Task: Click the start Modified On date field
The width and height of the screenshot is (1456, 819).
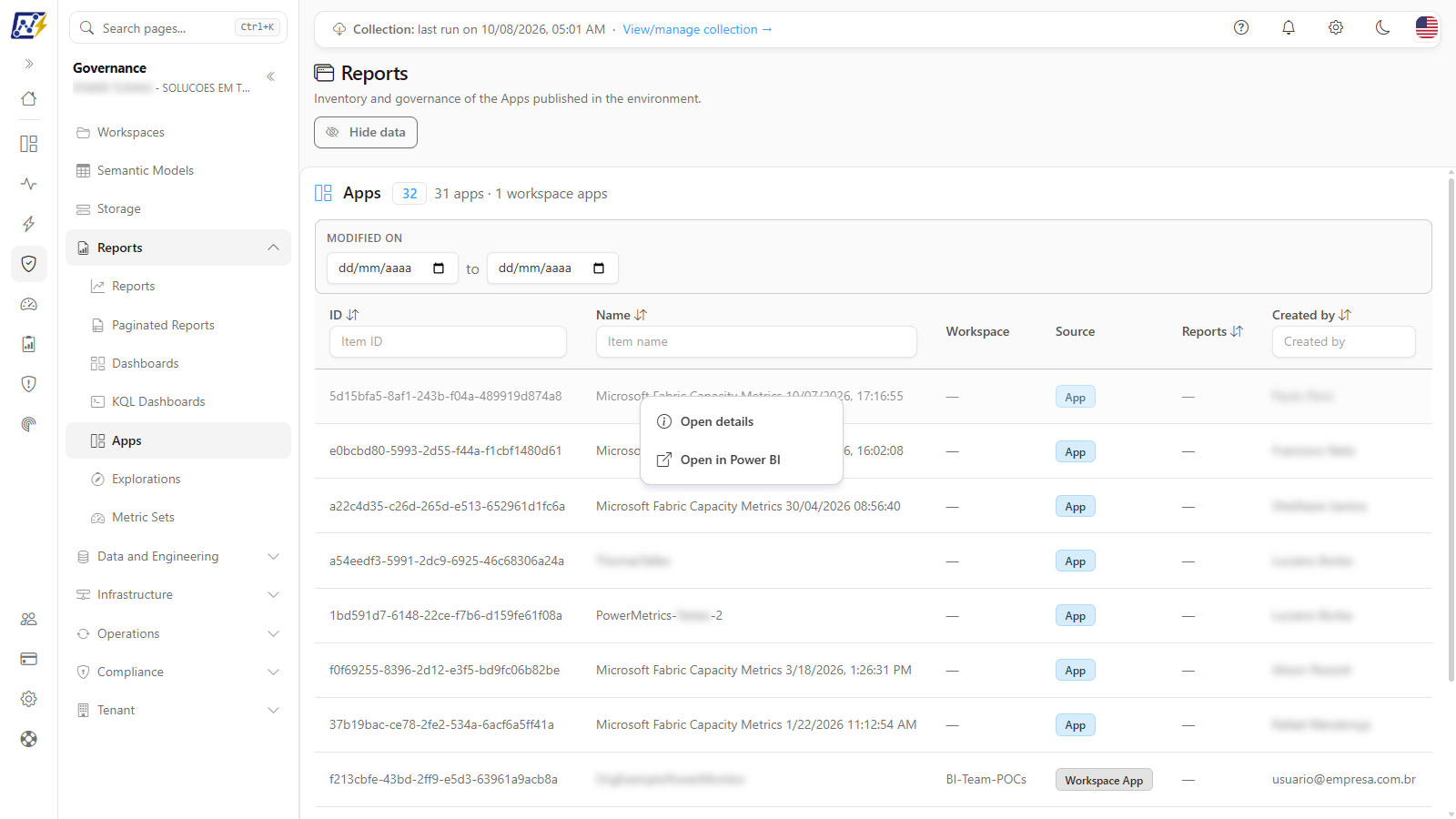Action: pyautogui.click(x=392, y=268)
